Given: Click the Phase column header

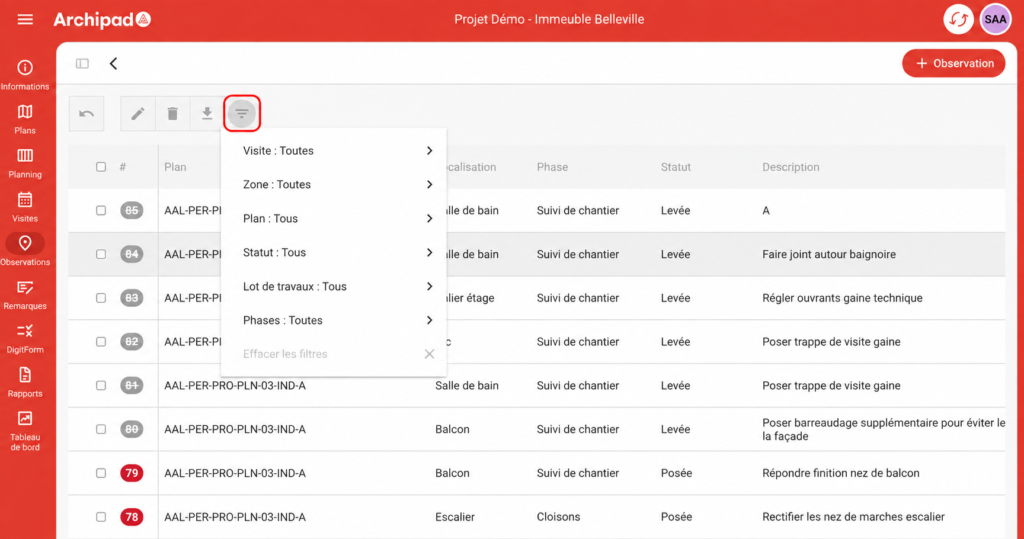Looking at the screenshot, I should (x=552, y=167).
